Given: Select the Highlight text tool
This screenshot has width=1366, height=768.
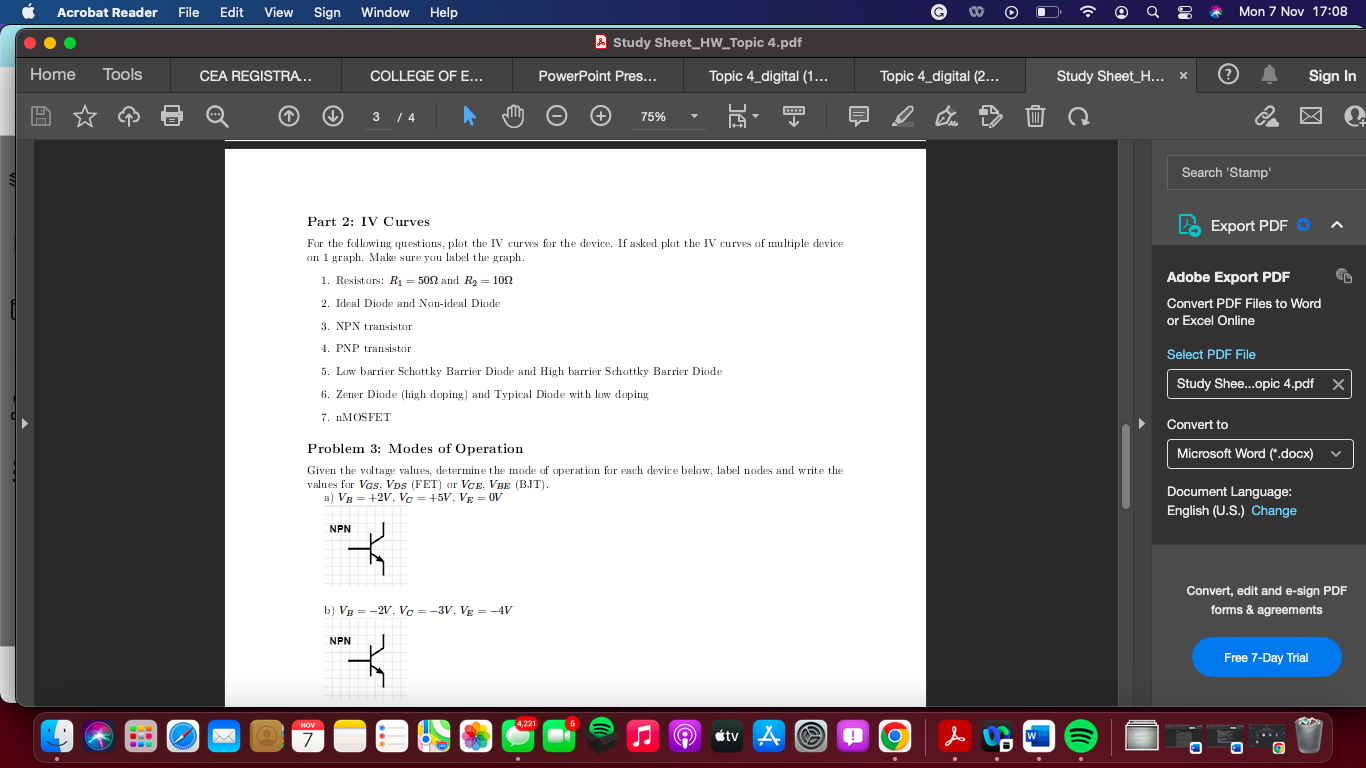Looking at the screenshot, I should pyautogui.click(x=902, y=116).
